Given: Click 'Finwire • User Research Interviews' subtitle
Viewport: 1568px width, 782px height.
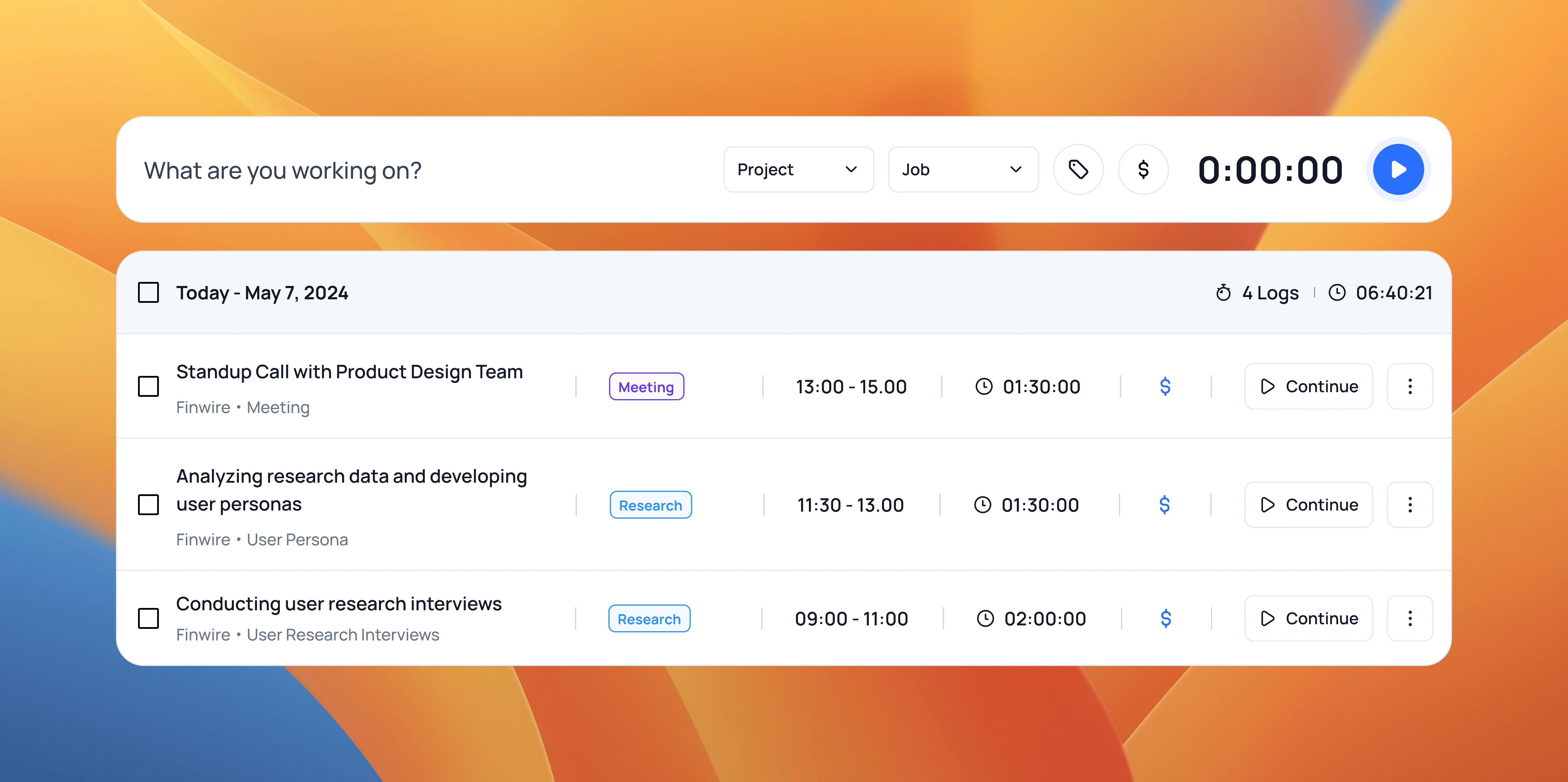Looking at the screenshot, I should pyautogui.click(x=307, y=634).
